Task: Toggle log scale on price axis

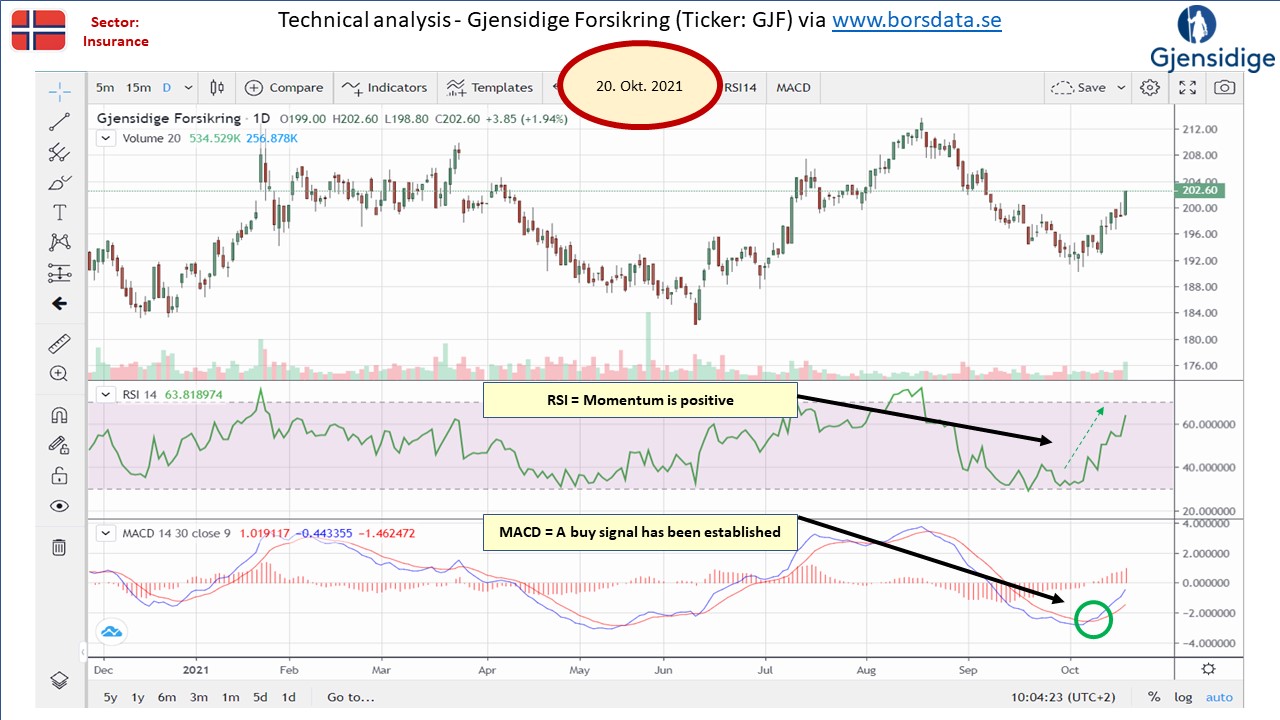Action: [x=1183, y=697]
